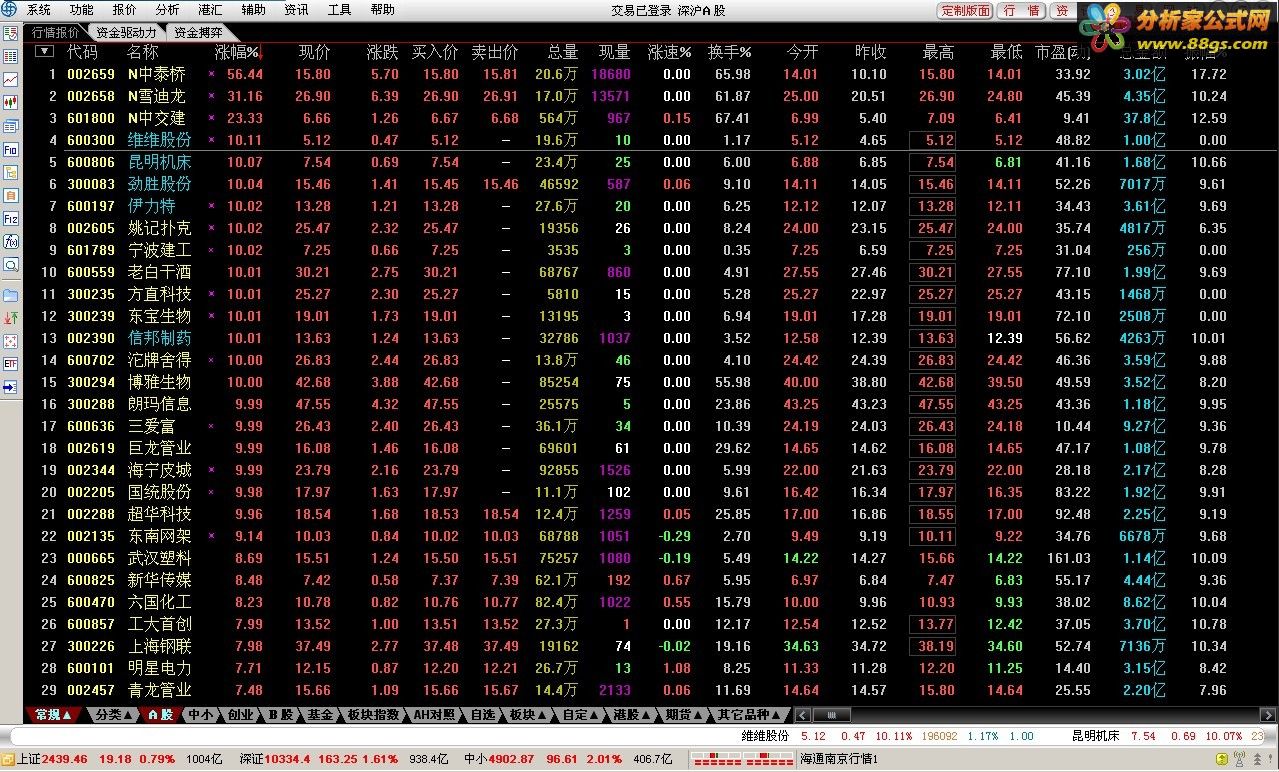Screen dimensions: 1279x772
Task: Click the first sidebar icon with checkmark list
Action: [10, 34]
